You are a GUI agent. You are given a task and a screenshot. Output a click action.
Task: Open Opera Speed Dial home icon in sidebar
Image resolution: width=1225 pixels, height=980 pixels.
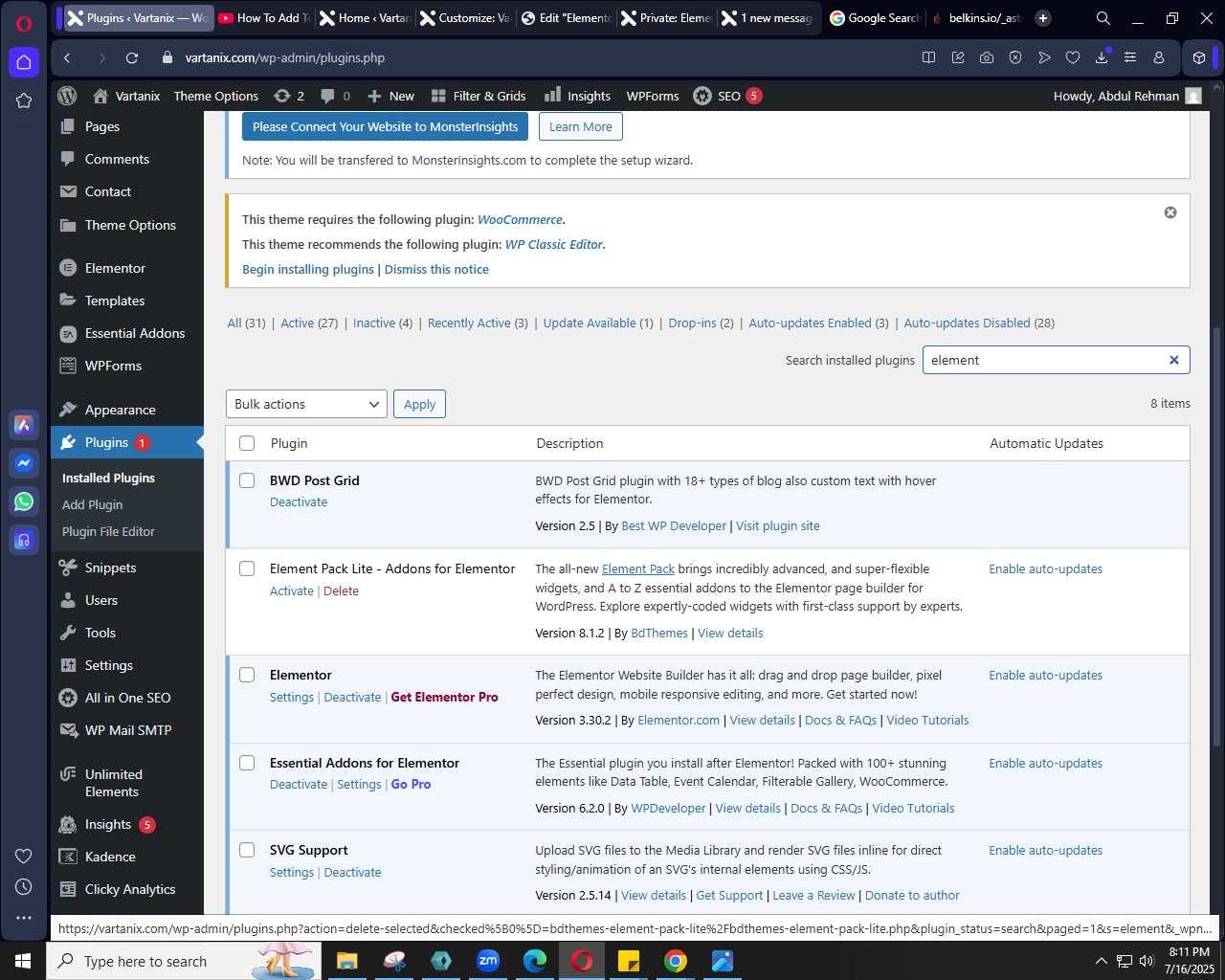point(24,62)
